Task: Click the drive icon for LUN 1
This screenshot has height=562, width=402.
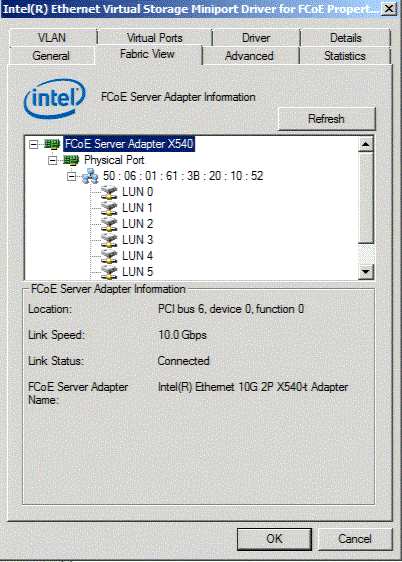Action: click(x=109, y=208)
